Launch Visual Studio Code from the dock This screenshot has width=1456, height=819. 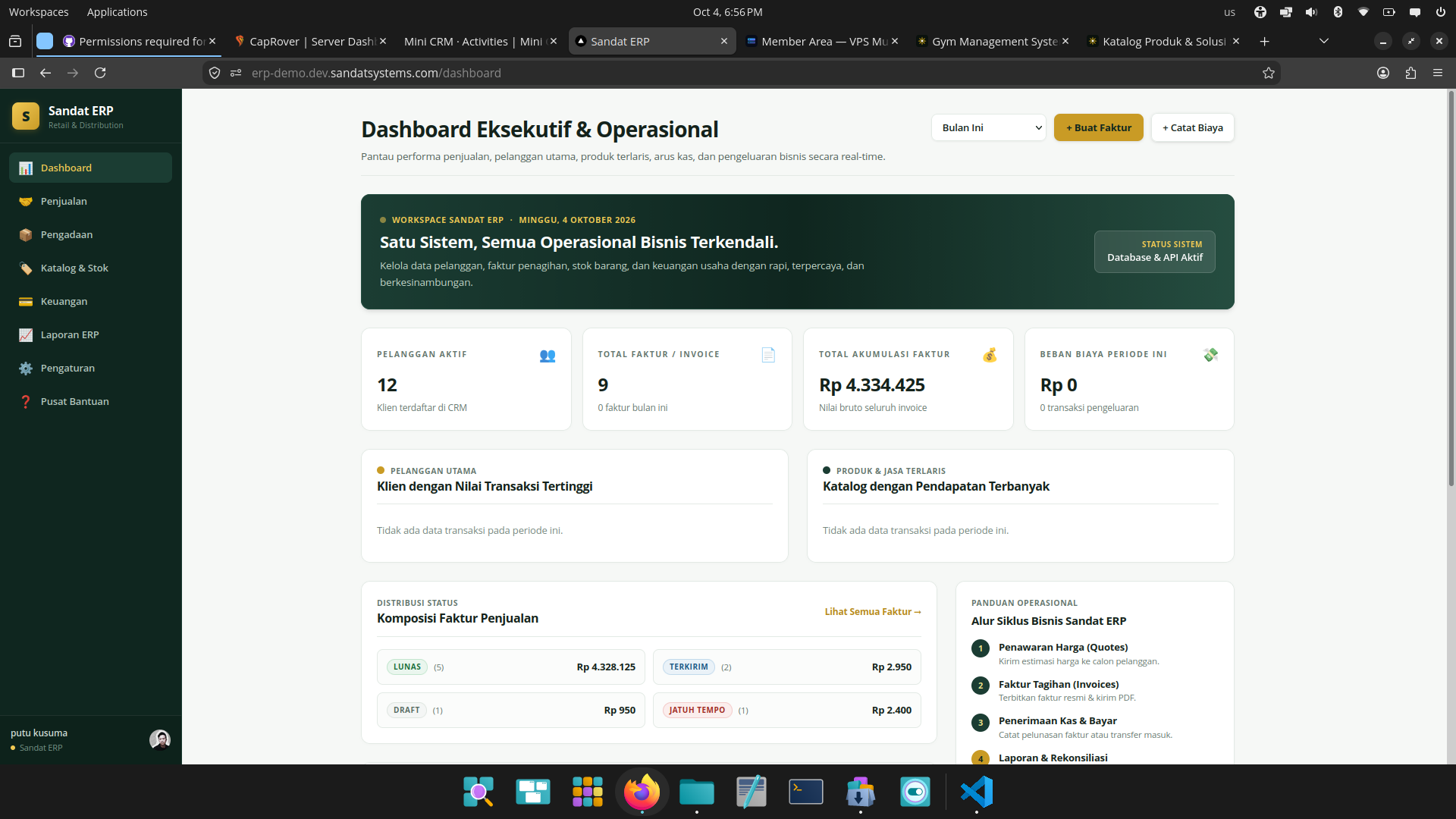coord(977,792)
